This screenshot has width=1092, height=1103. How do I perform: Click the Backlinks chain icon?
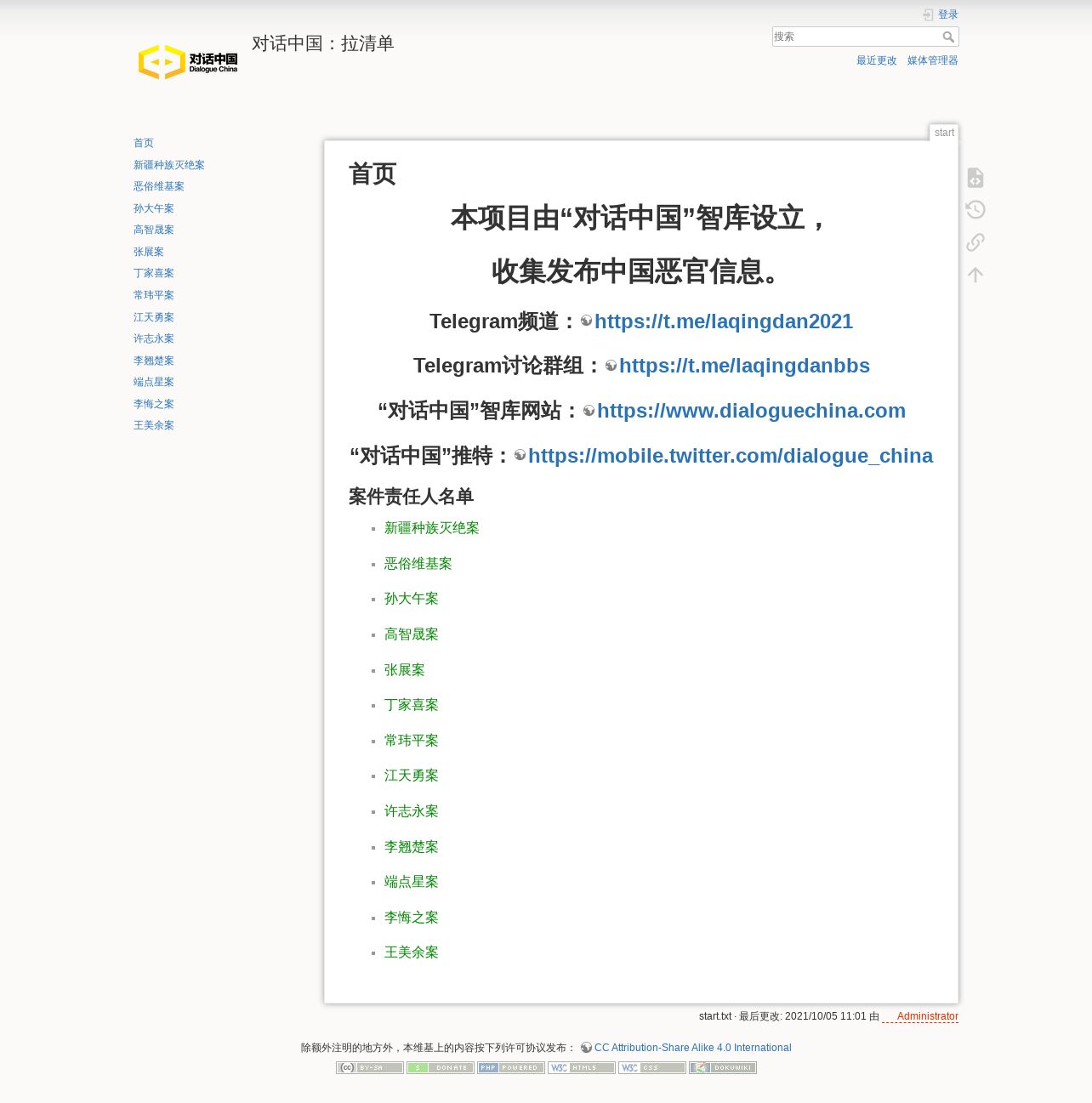[975, 242]
